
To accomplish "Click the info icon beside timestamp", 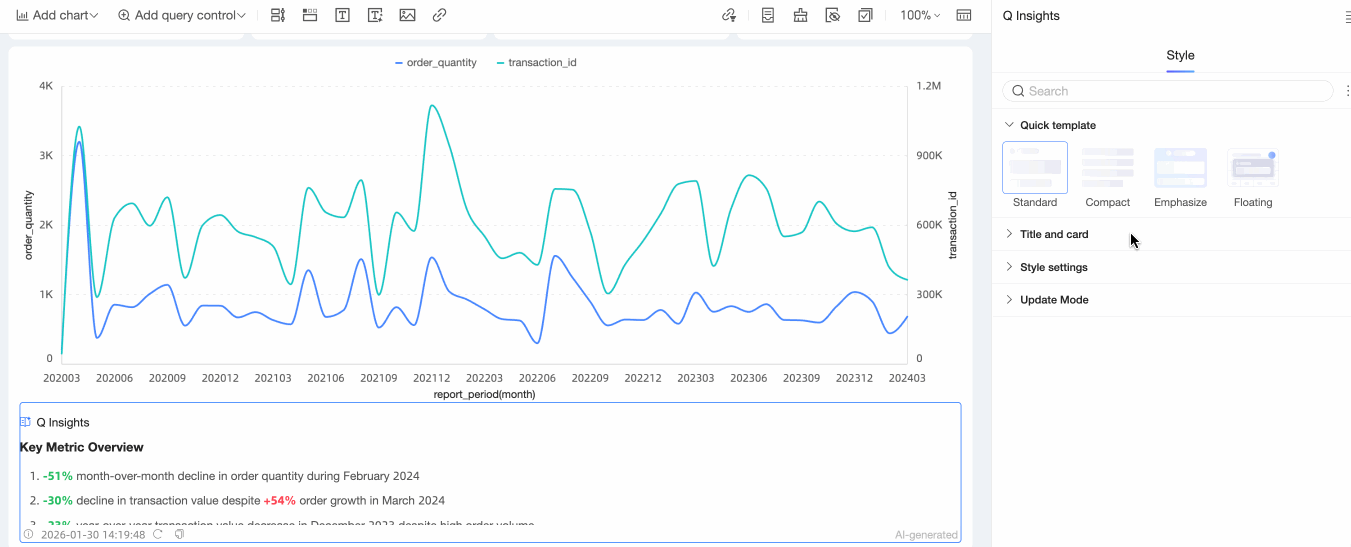I will click(x=28, y=535).
